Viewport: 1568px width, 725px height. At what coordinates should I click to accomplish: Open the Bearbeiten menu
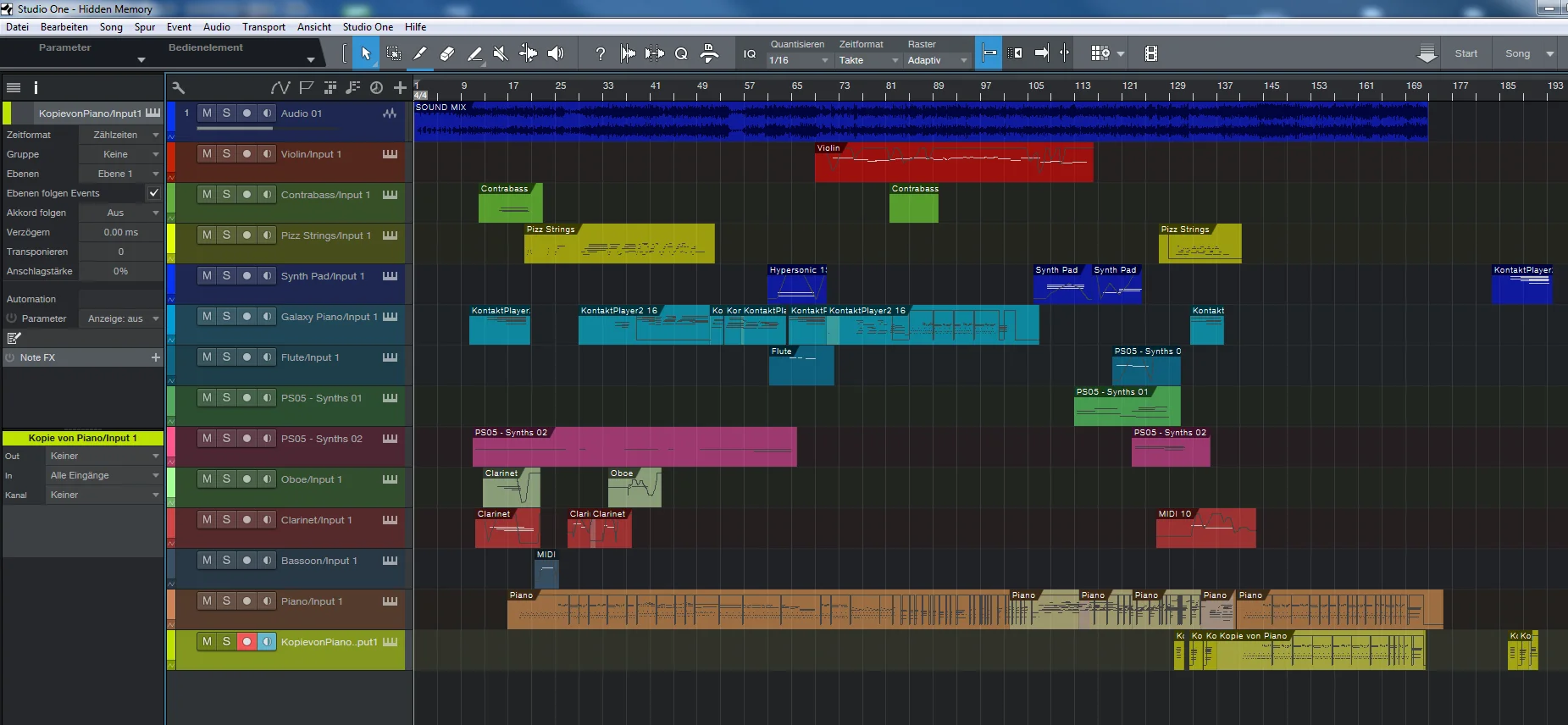click(64, 27)
